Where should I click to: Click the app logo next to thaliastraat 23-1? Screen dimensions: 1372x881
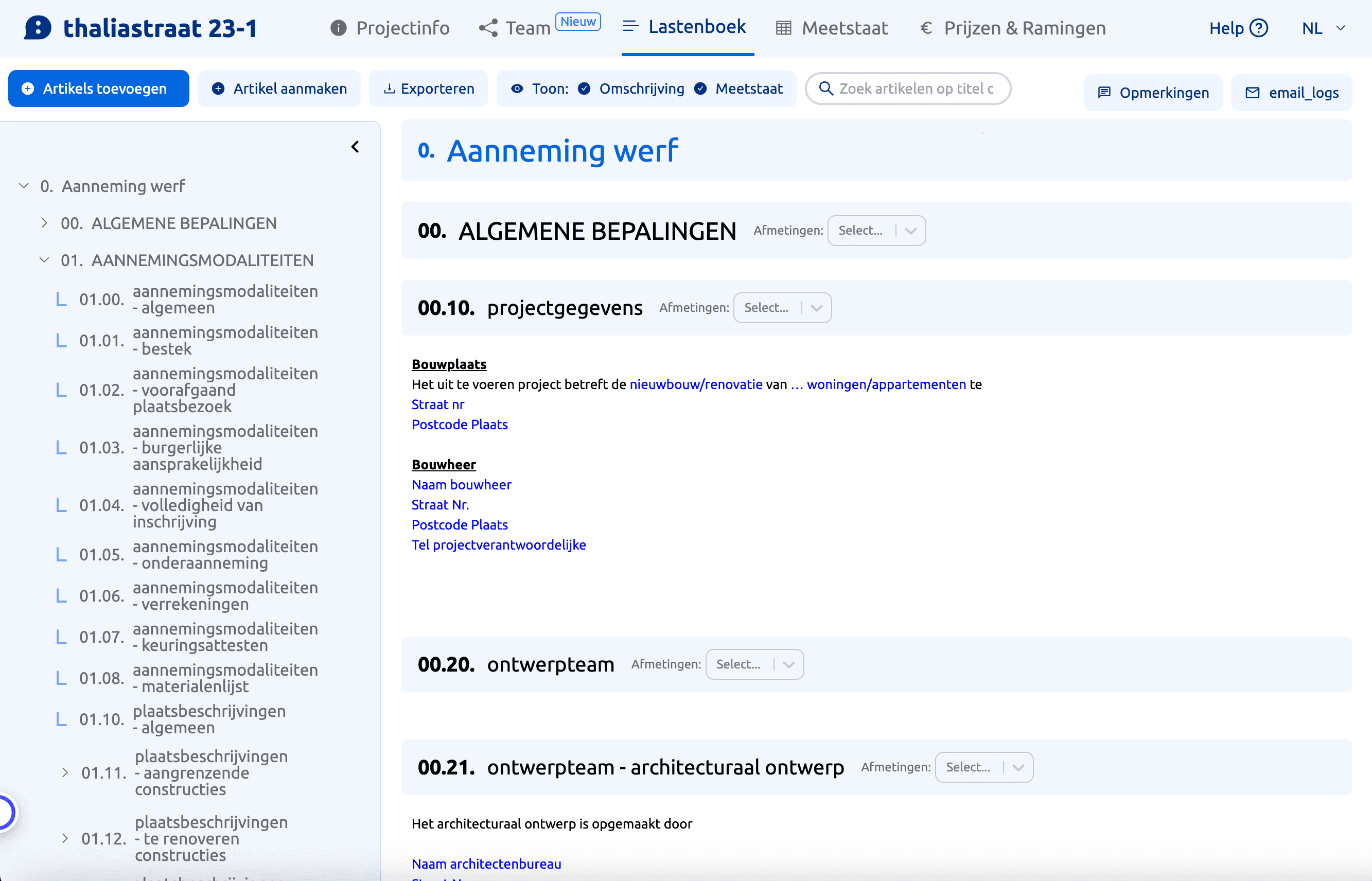[x=38, y=27]
